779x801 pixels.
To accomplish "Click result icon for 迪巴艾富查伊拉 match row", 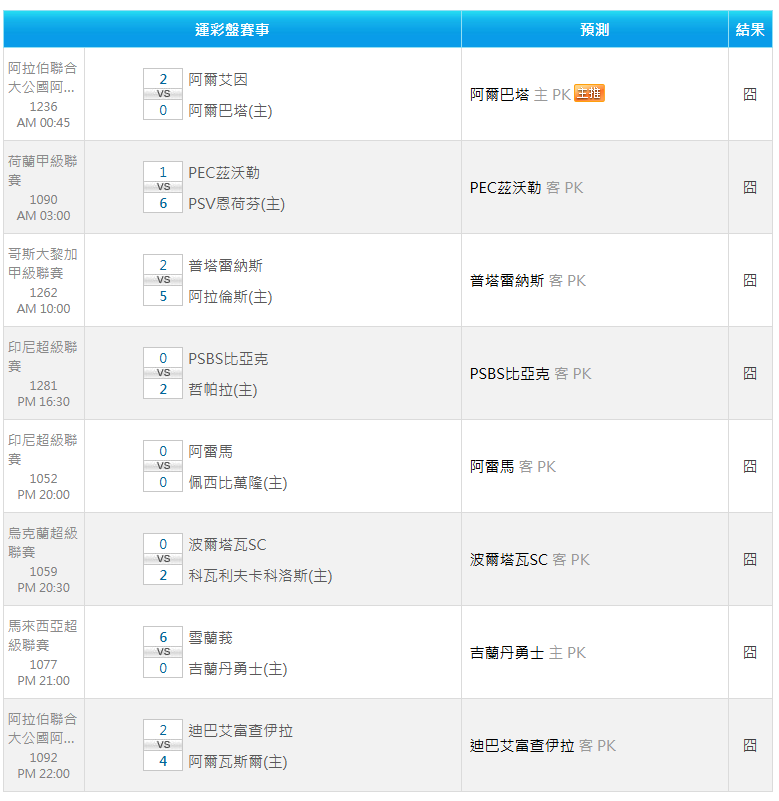I will pyautogui.click(x=750, y=745).
